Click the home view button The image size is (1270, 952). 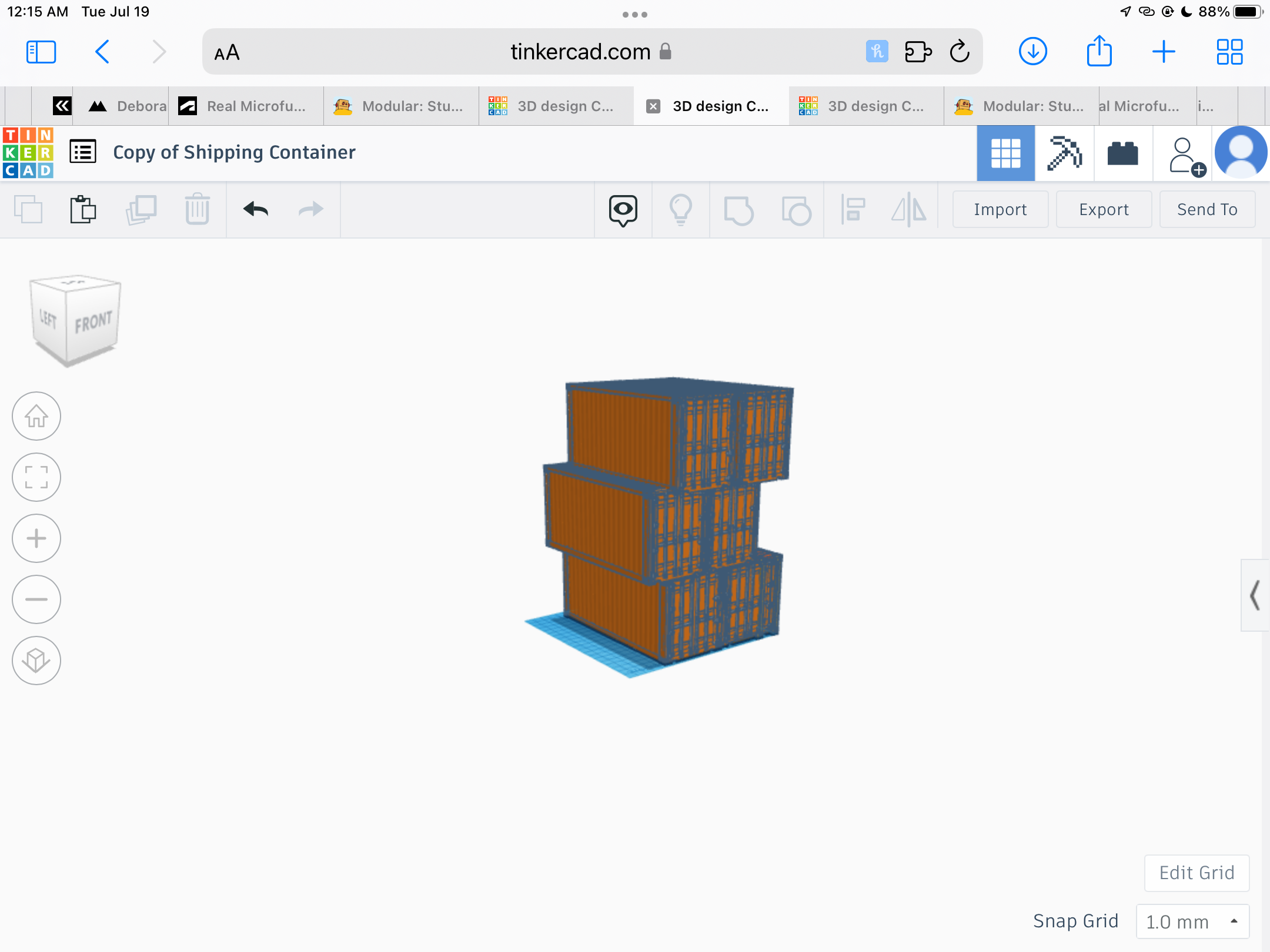pyautogui.click(x=36, y=417)
